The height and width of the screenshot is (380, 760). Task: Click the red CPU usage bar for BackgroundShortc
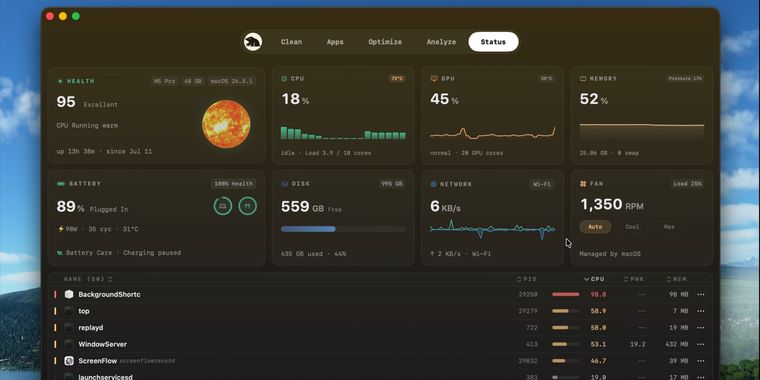click(x=566, y=294)
